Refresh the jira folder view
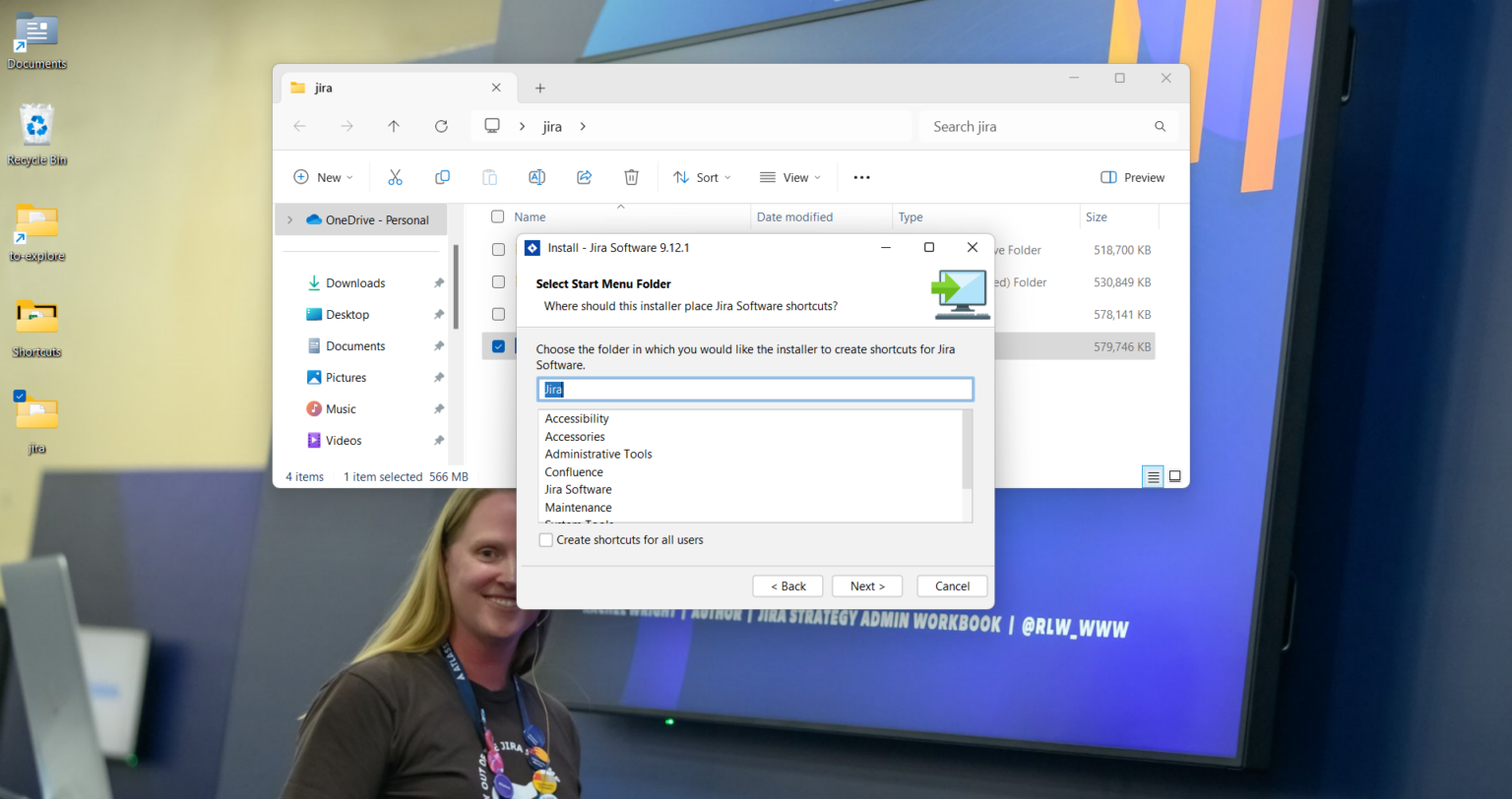This screenshot has height=799, width=1512. (x=441, y=126)
